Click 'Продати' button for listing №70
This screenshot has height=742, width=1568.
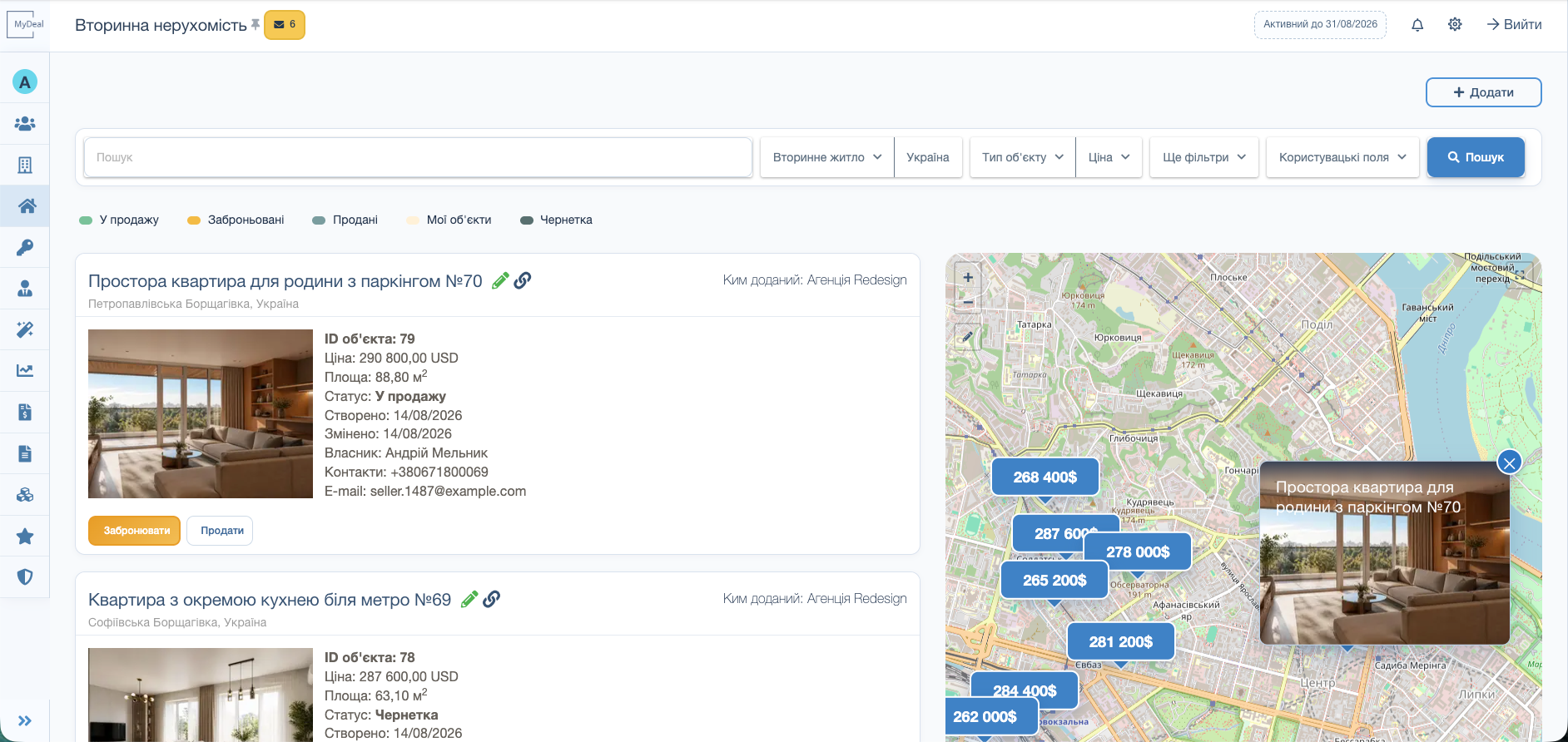coord(220,531)
